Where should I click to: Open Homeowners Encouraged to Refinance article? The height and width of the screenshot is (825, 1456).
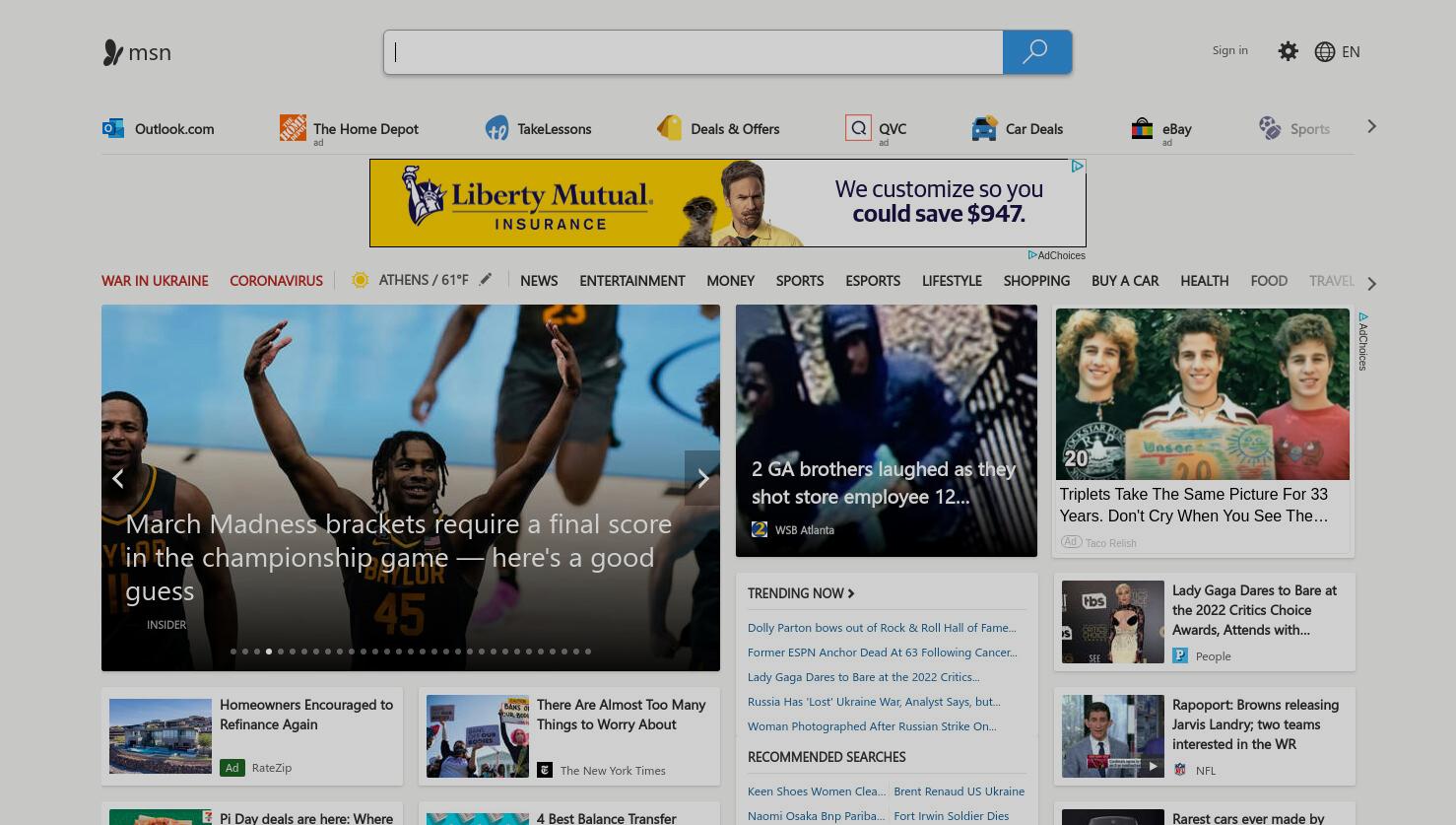coord(252,736)
